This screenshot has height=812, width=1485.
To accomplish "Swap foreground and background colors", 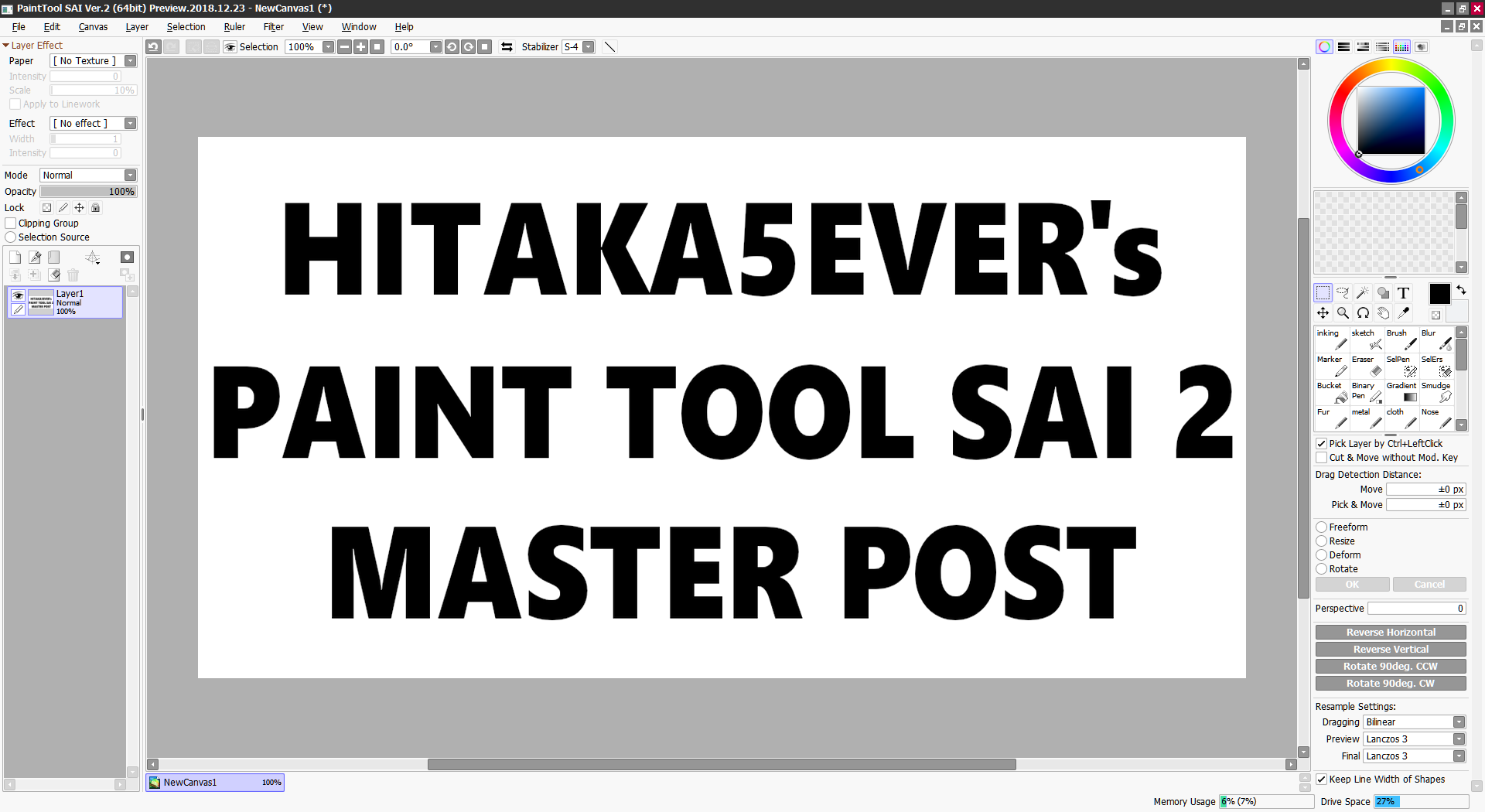I will (1461, 290).
